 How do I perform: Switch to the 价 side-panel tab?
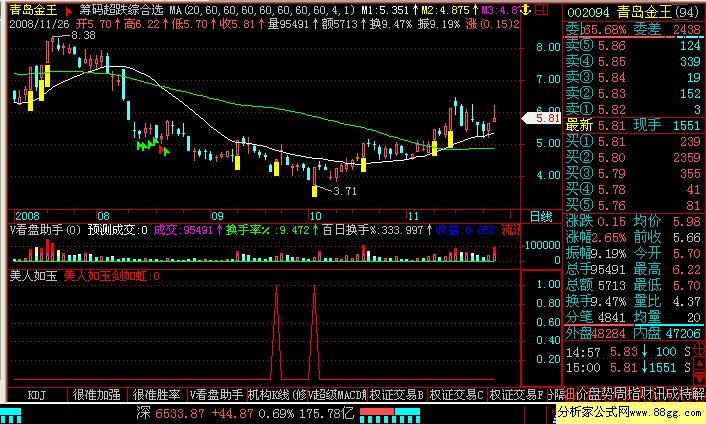click(582, 394)
